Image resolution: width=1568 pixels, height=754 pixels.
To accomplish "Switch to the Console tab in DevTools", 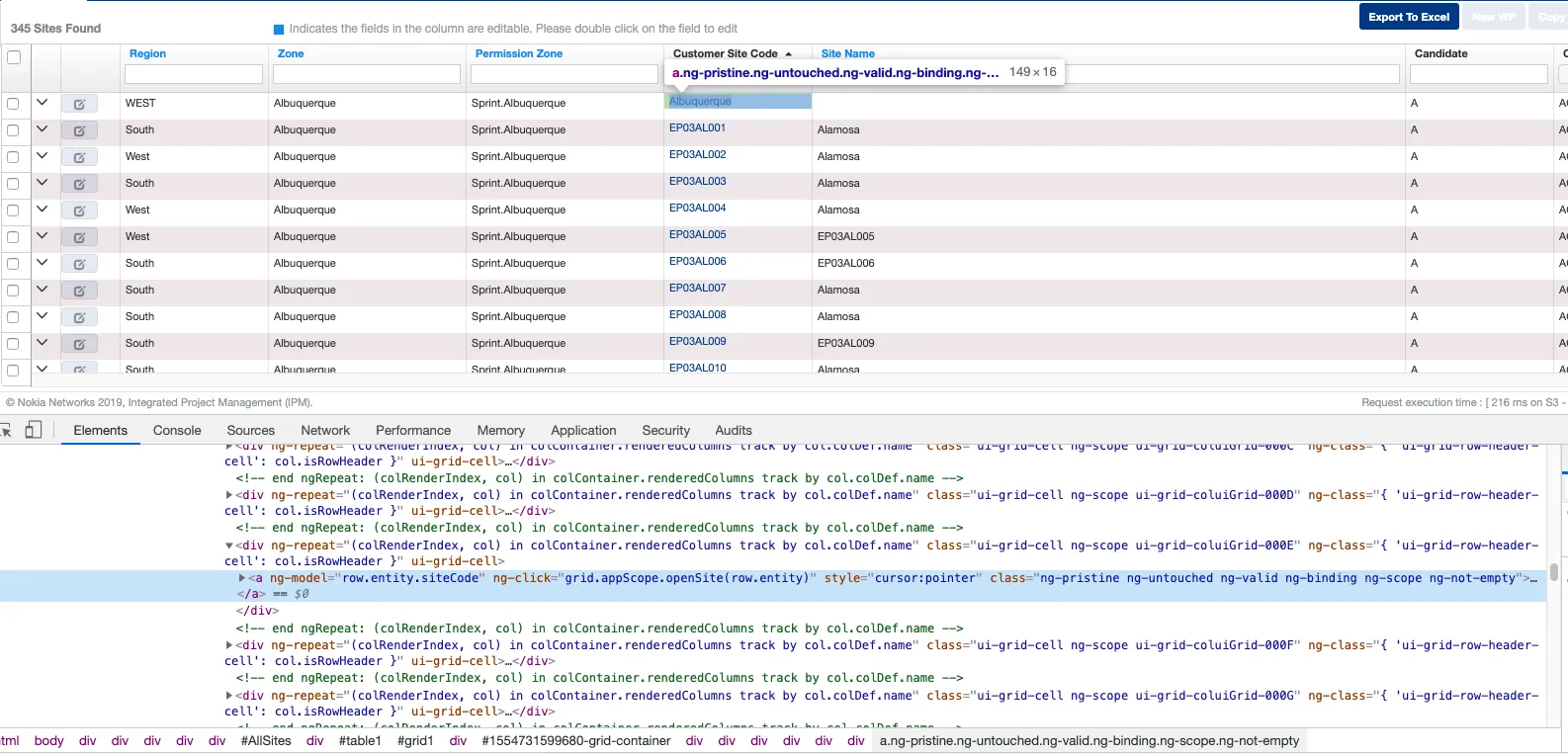I will pos(177,431).
